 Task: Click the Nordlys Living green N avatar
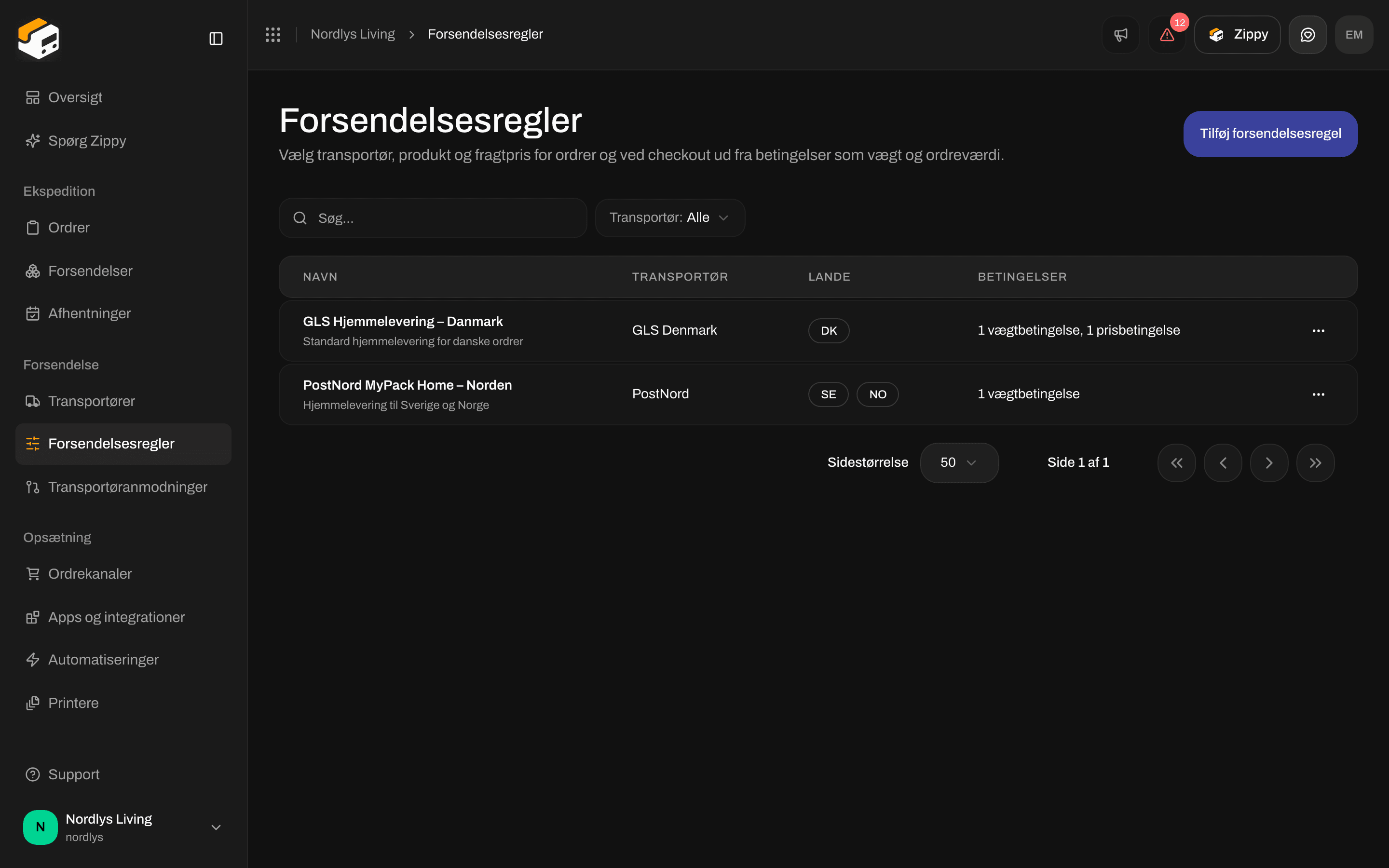40,827
